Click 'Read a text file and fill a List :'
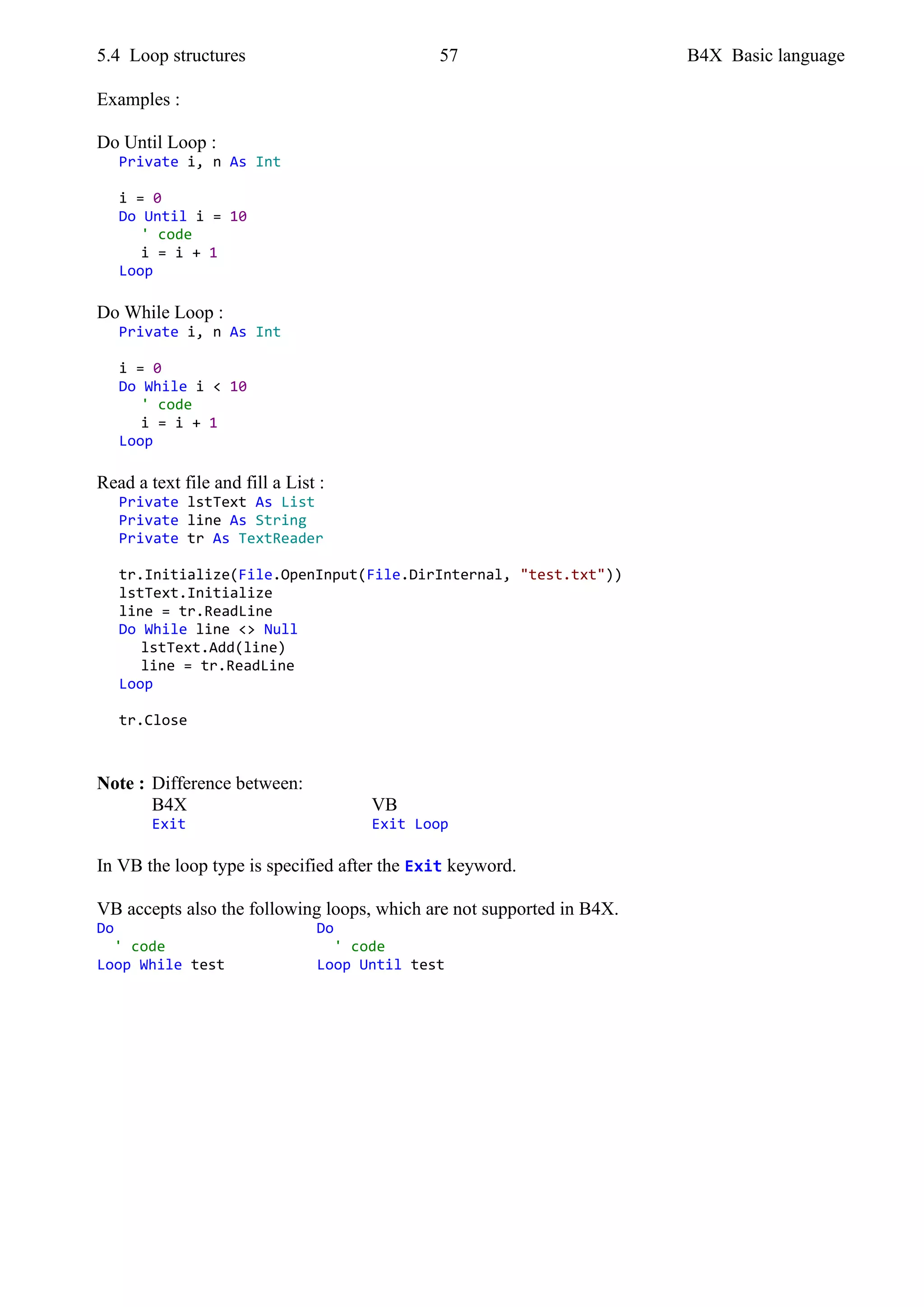Screen dimensions: 924x1307 (211, 483)
